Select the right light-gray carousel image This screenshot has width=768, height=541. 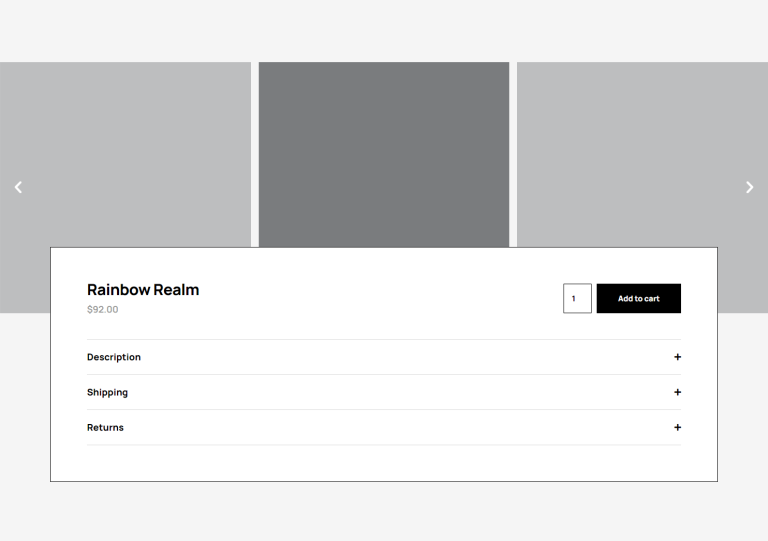(x=642, y=150)
